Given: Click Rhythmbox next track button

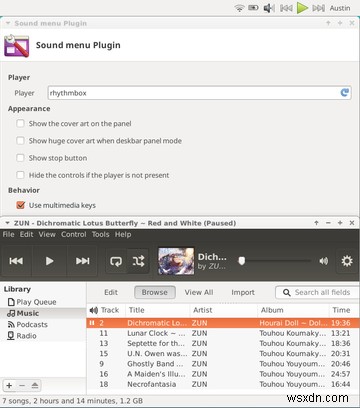Looking at the screenshot, I should click(82, 261).
